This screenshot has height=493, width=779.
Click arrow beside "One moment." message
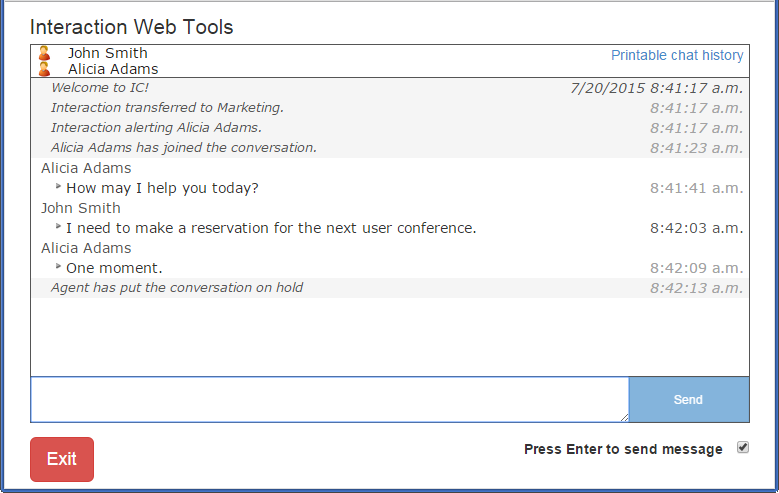tap(58, 266)
